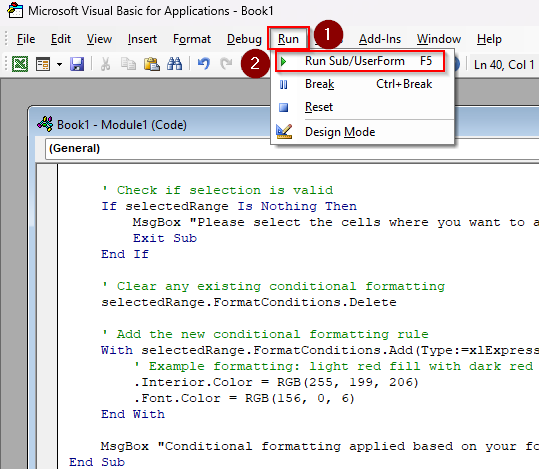Click the Save toolbar icon
Viewport: 539px width, 469px height.
click(x=77, y=64)
